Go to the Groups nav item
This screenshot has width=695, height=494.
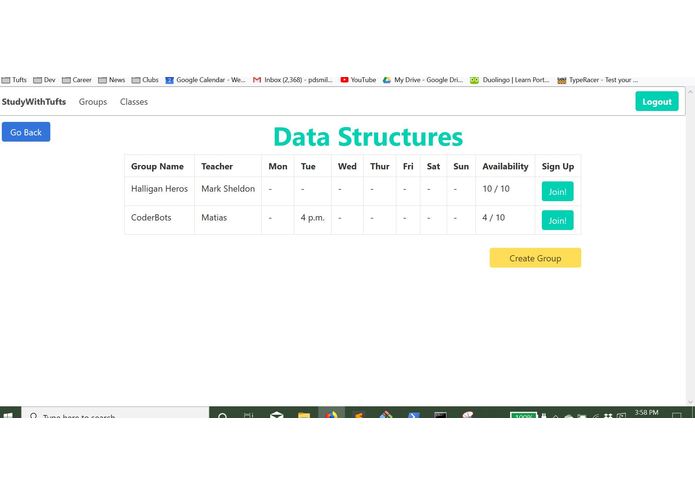click(93, 101)
